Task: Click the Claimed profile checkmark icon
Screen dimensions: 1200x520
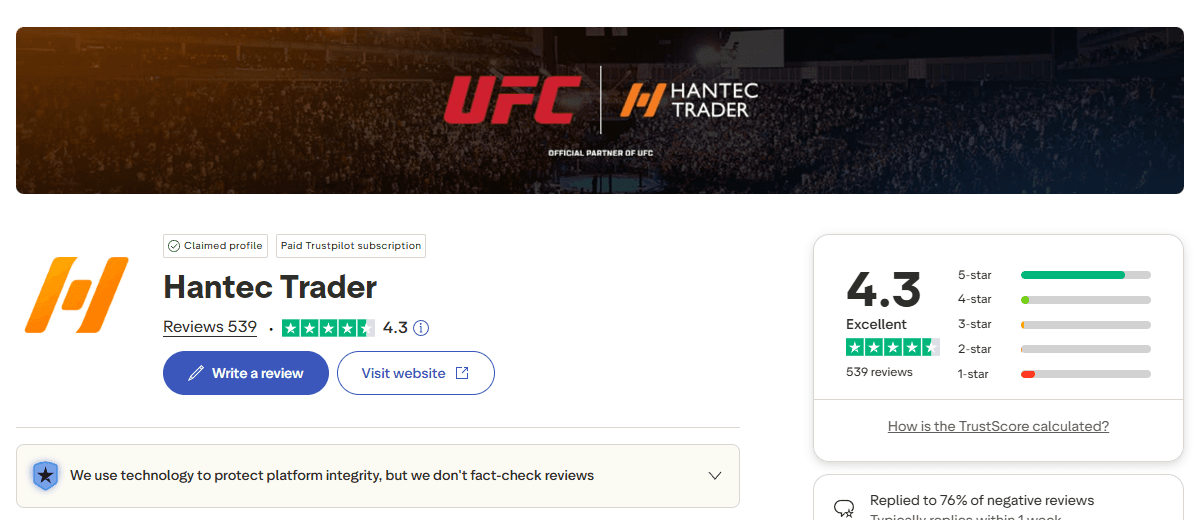Action: pos(174,246)
